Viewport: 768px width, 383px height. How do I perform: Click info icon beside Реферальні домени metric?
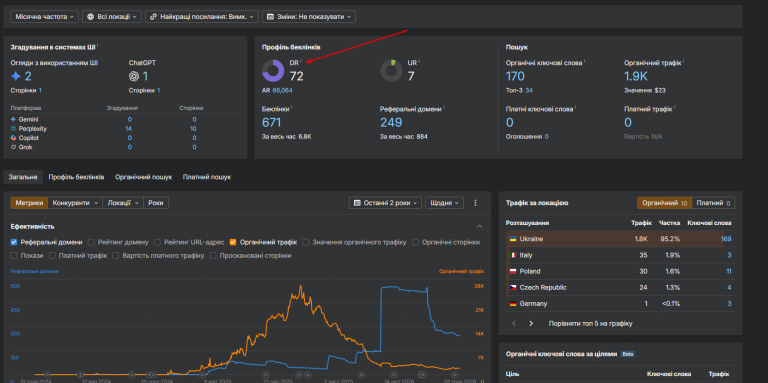click(x=444, y=108)
